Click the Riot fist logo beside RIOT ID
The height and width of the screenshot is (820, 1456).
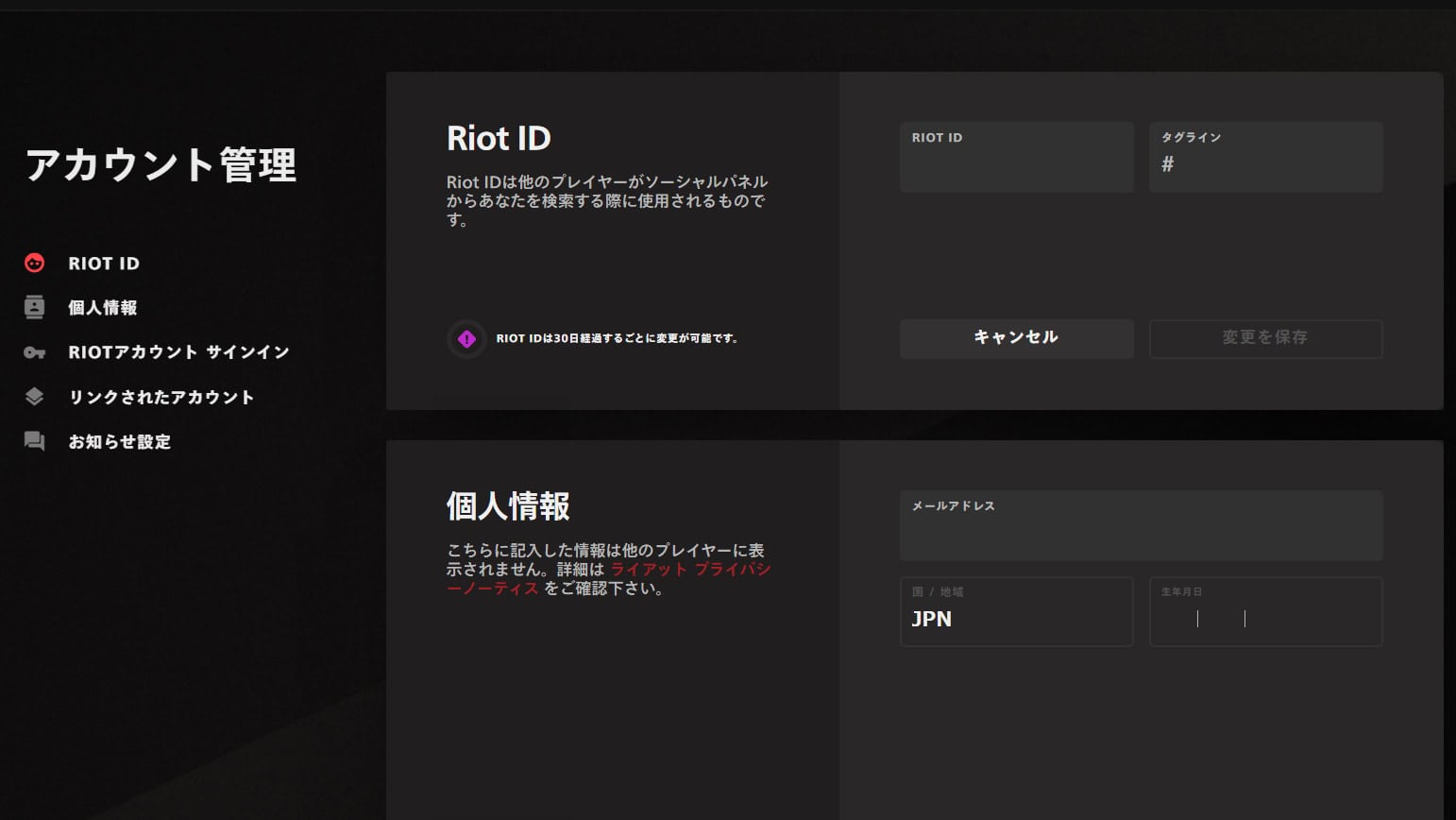coord(34,263)
